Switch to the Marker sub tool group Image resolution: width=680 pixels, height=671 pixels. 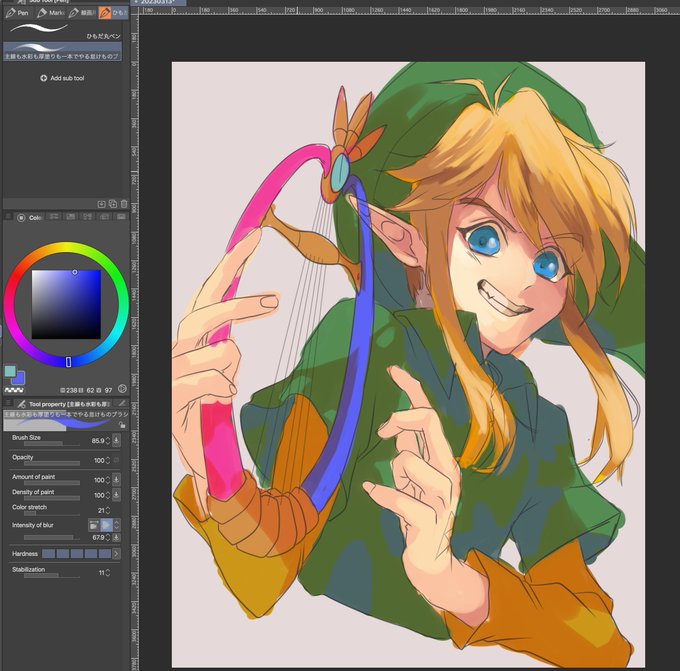(50, 13)
